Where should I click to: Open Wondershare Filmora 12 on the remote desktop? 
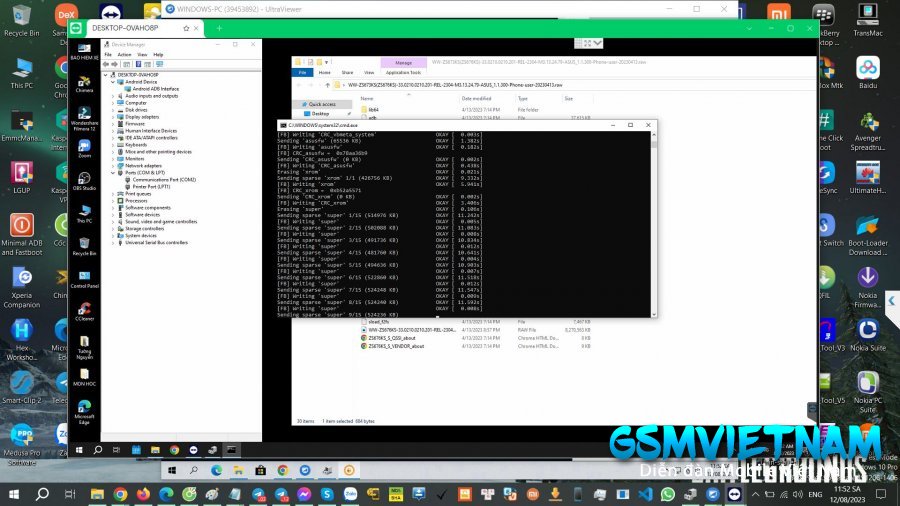tap(84, 119)
